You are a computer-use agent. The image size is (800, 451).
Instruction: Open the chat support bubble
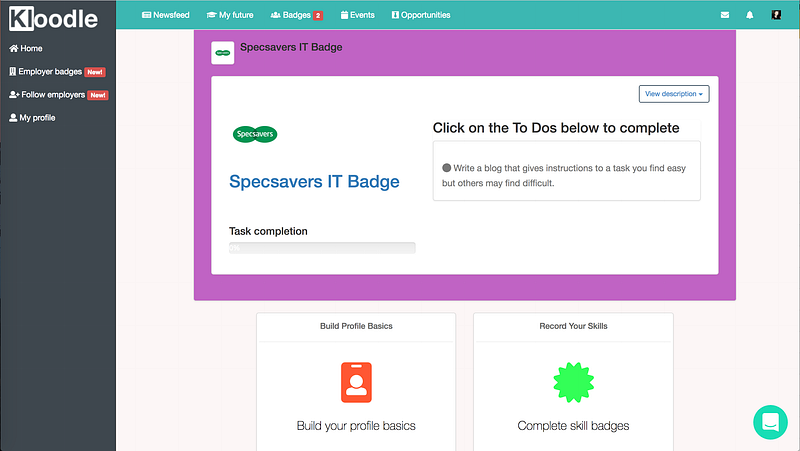(x=770, y=422)
